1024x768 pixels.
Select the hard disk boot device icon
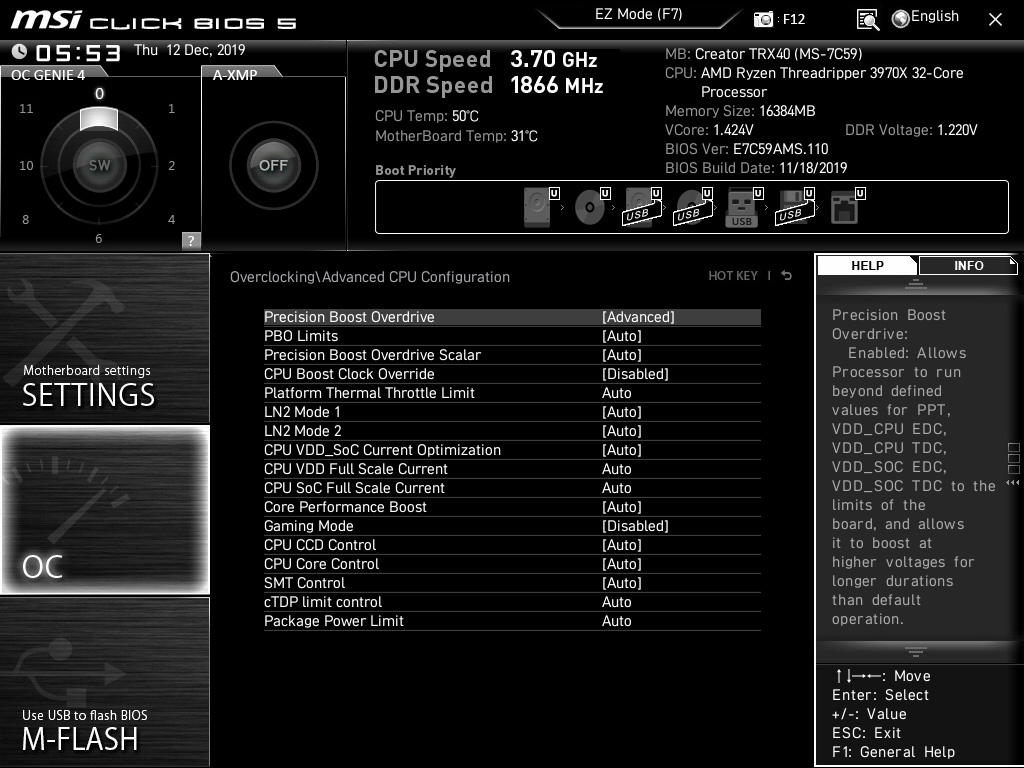click(538, 207)
